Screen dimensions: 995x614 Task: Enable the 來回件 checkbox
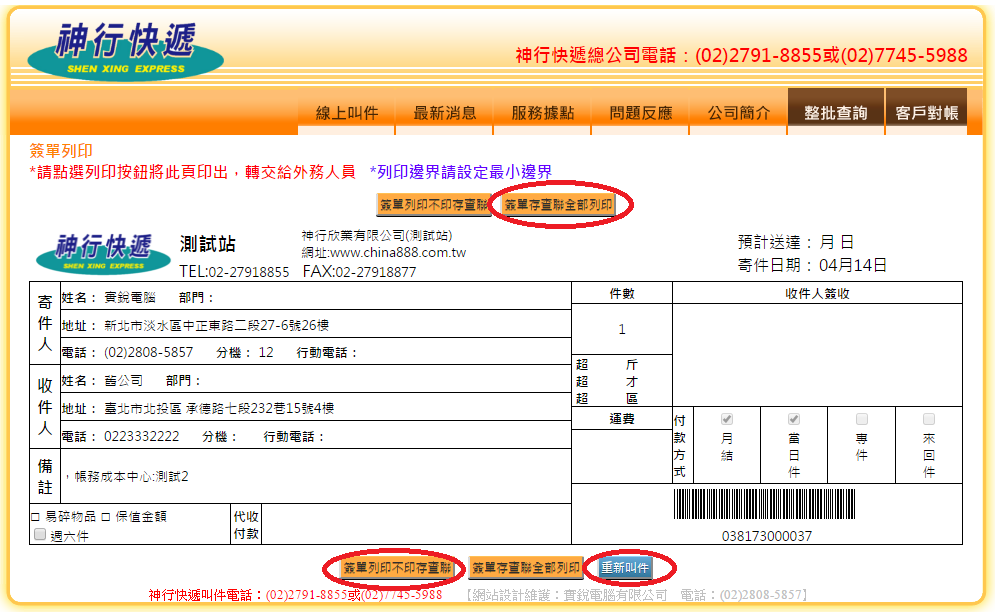tap(928, 419)
